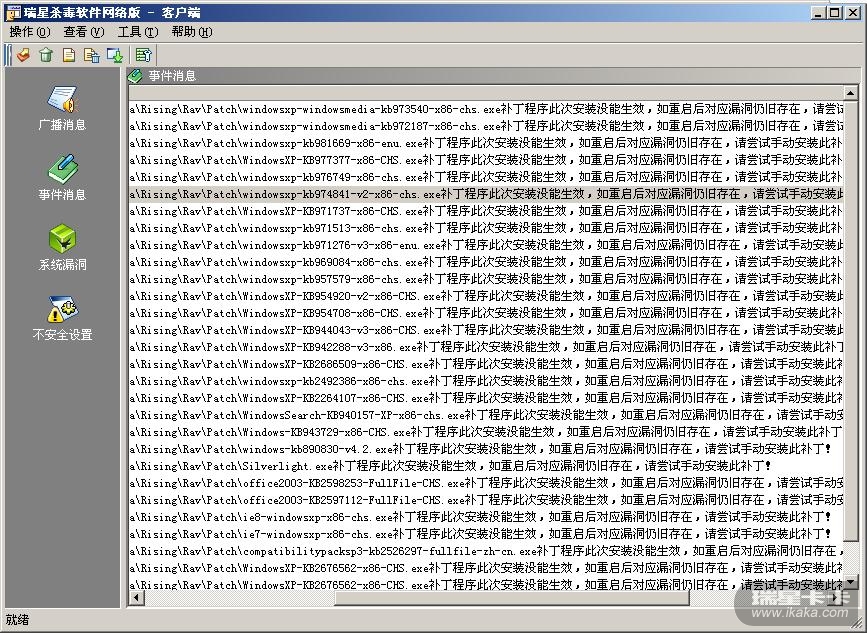Click the yellow document toolbar icon
Viewport: 867px width, 633px height.
pos(69,55)
